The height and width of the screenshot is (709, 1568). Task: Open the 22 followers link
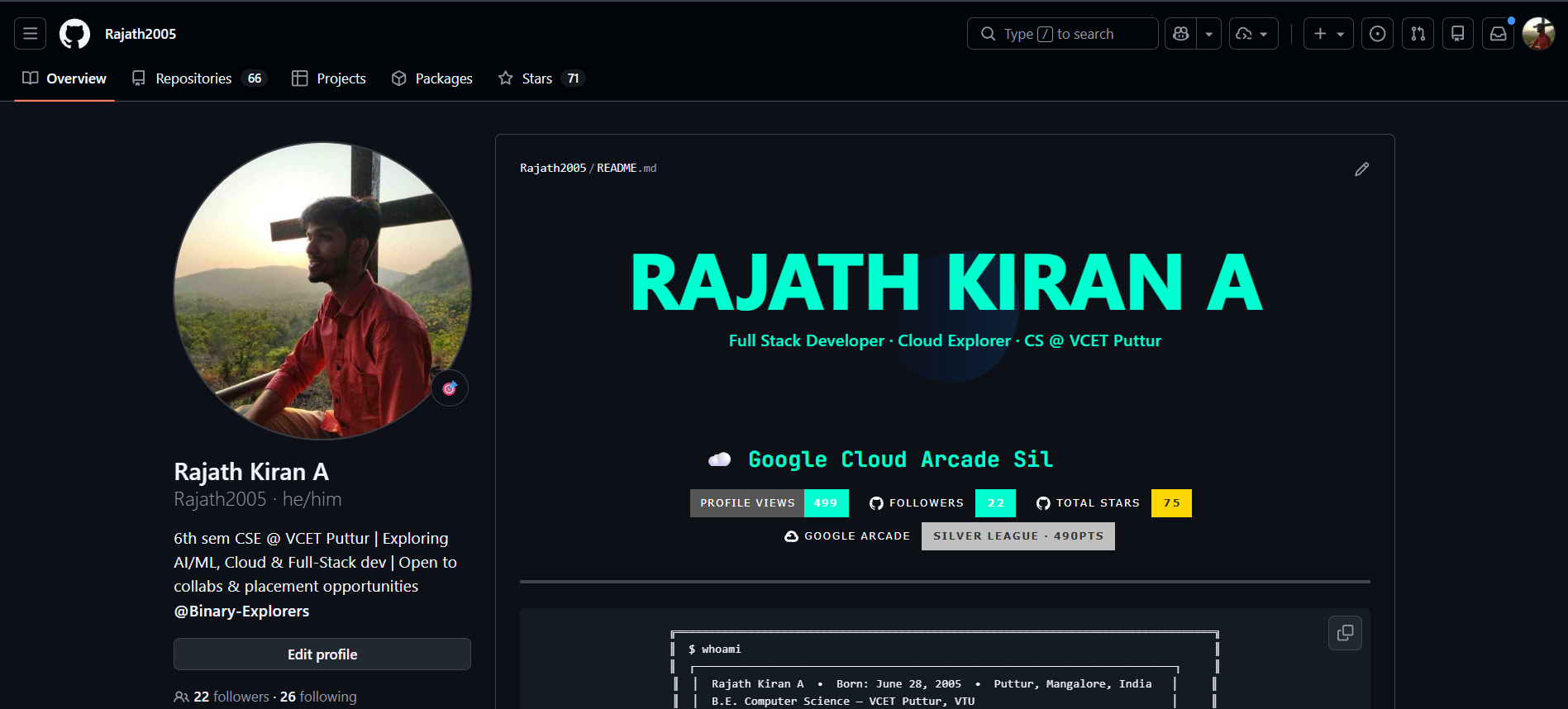pyautogui.click(x=231, y=697)
